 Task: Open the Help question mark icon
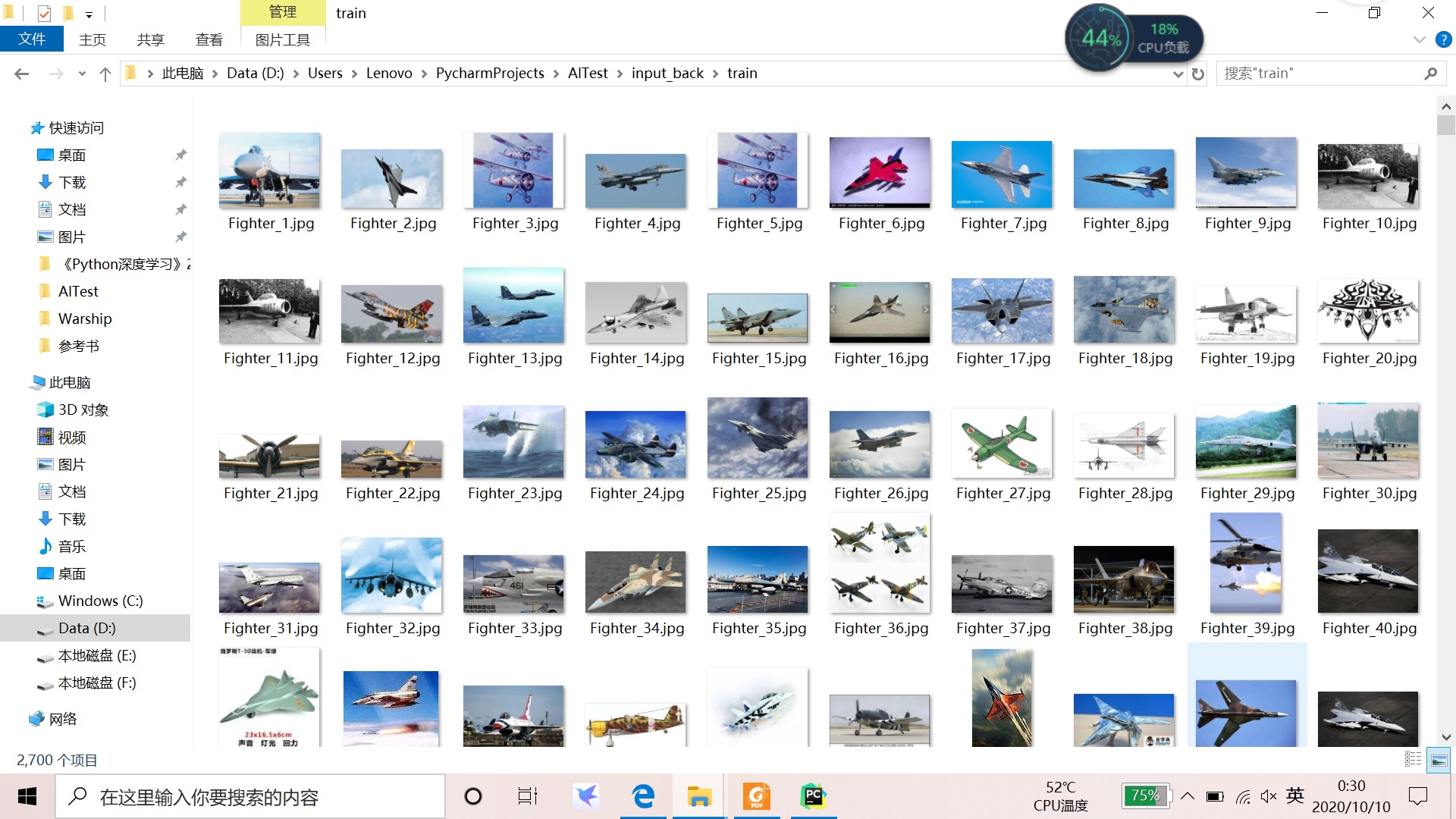click(1443, 39)
